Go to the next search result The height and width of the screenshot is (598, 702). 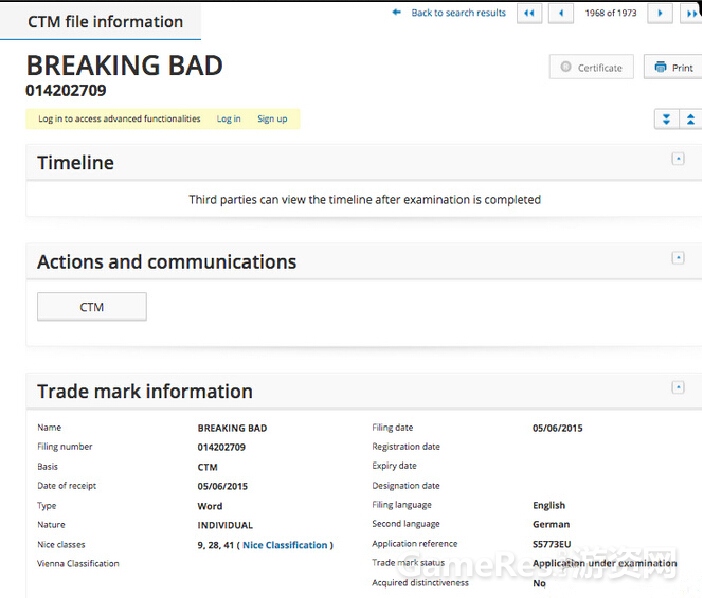tap(659, 13)
